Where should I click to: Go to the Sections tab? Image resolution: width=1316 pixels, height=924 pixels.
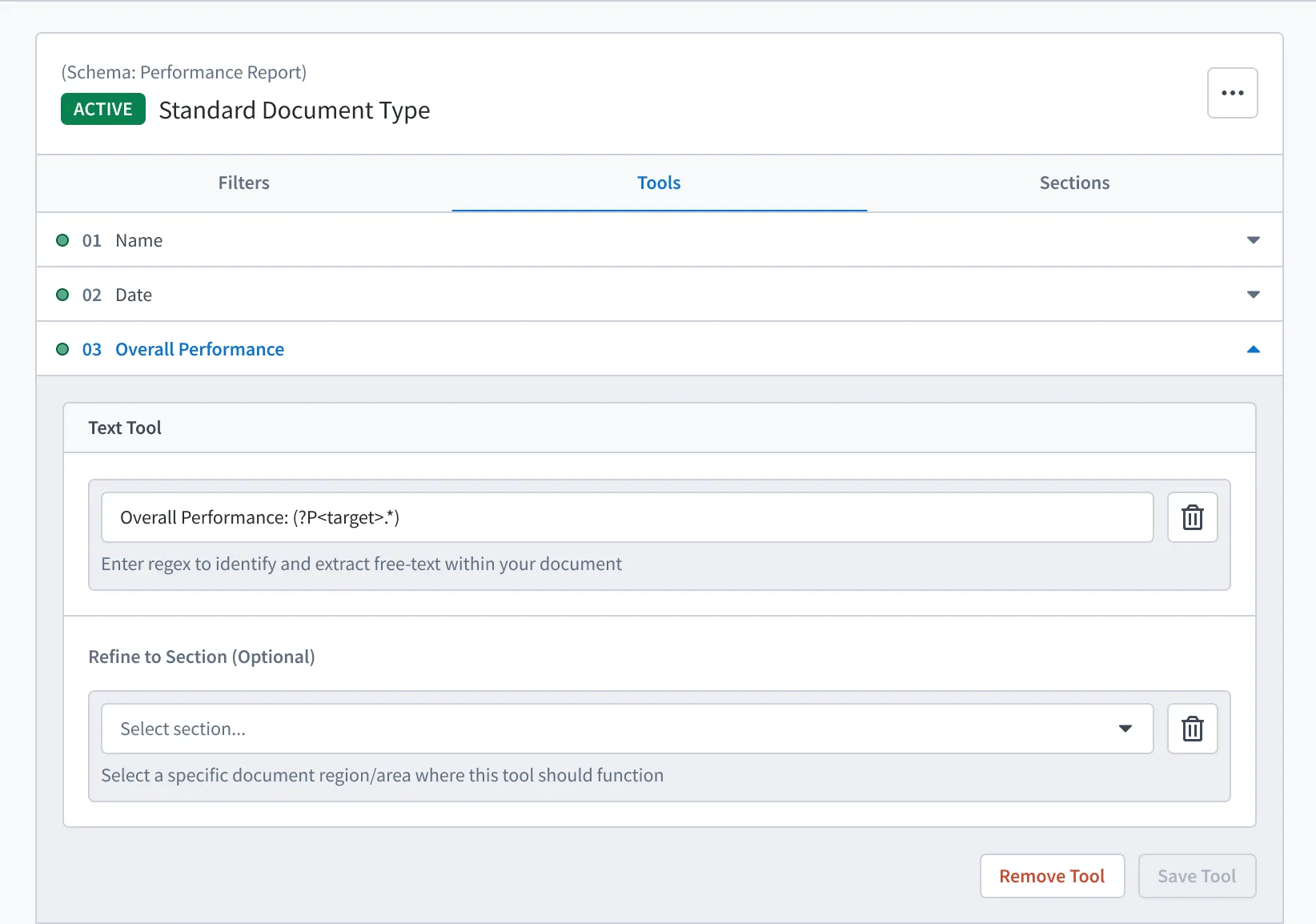click(1074, 183)
